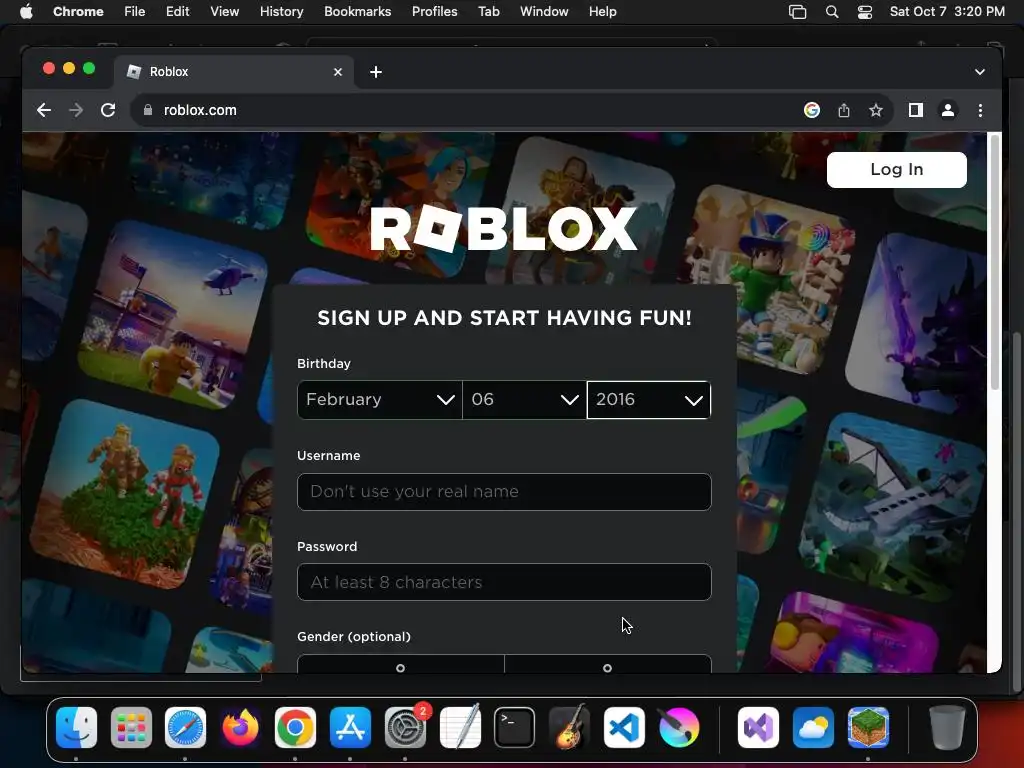
Task: Open App Store from the Dock
Action: point(350,727)
